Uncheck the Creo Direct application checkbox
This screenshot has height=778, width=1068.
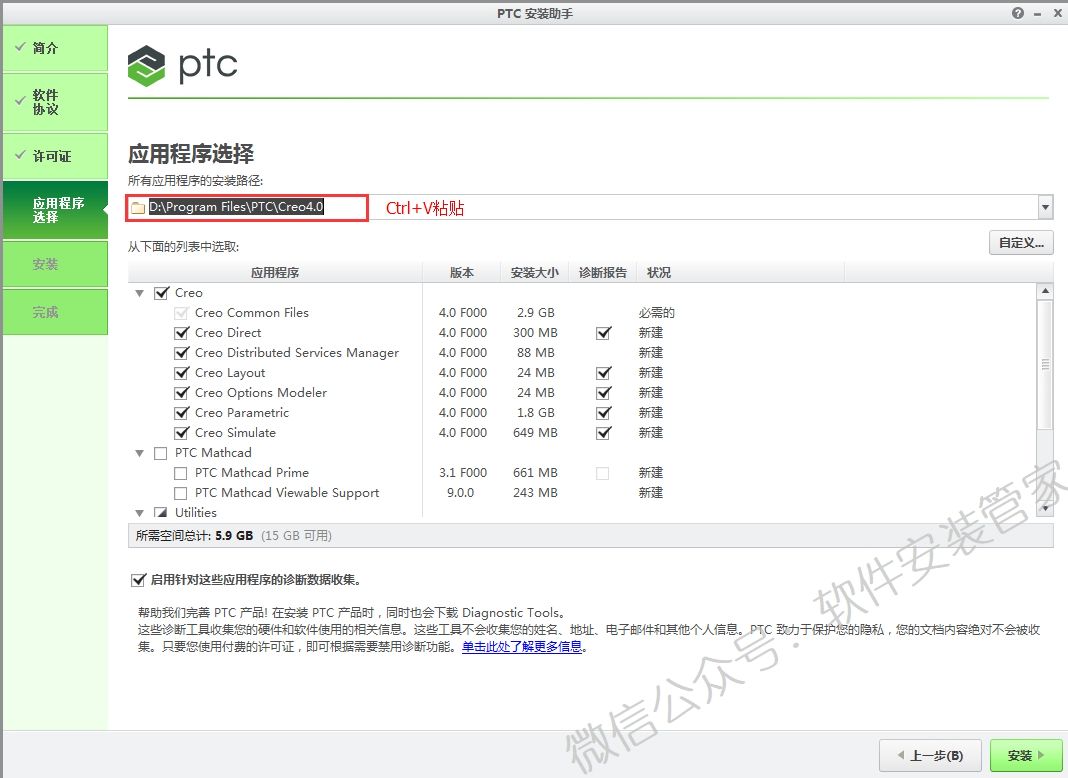pos(181,333)
